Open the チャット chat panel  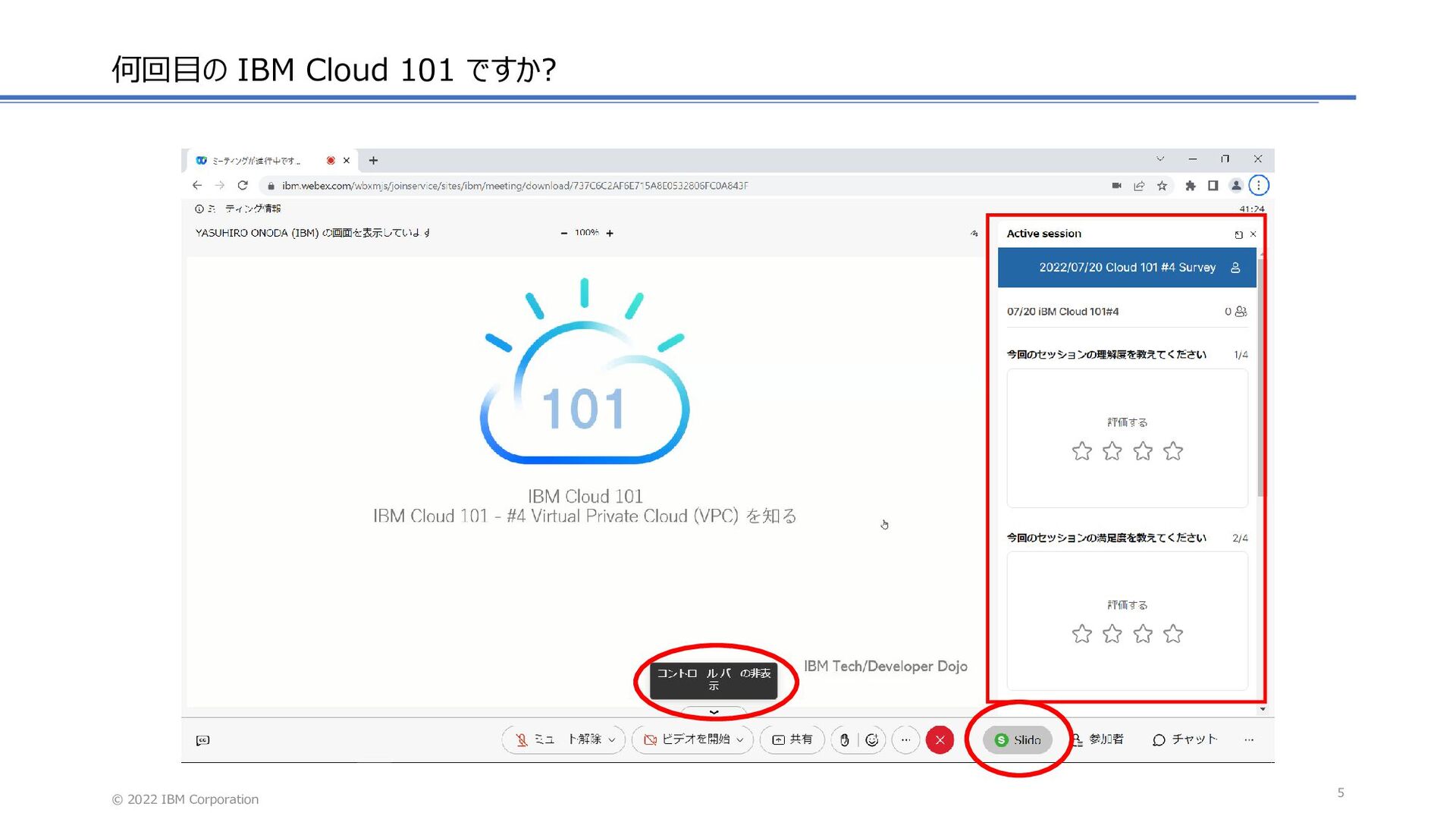click(x=1185, y=739)
